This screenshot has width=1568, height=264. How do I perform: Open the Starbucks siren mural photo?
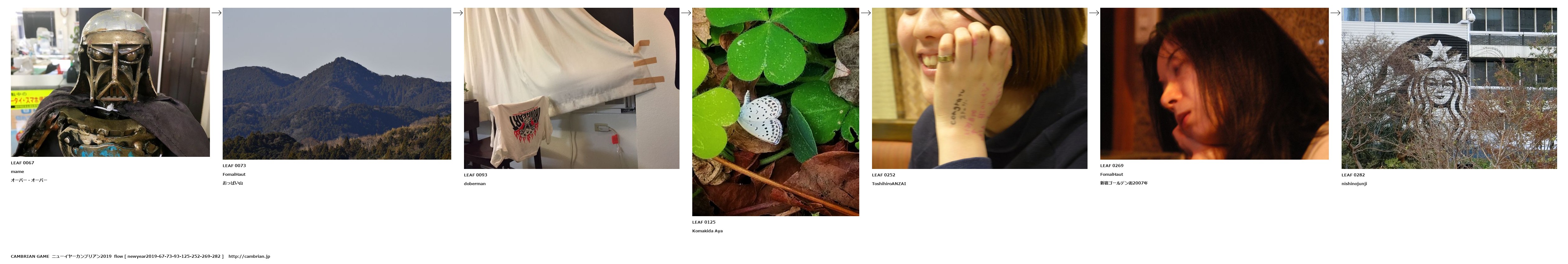point(1449,88)
